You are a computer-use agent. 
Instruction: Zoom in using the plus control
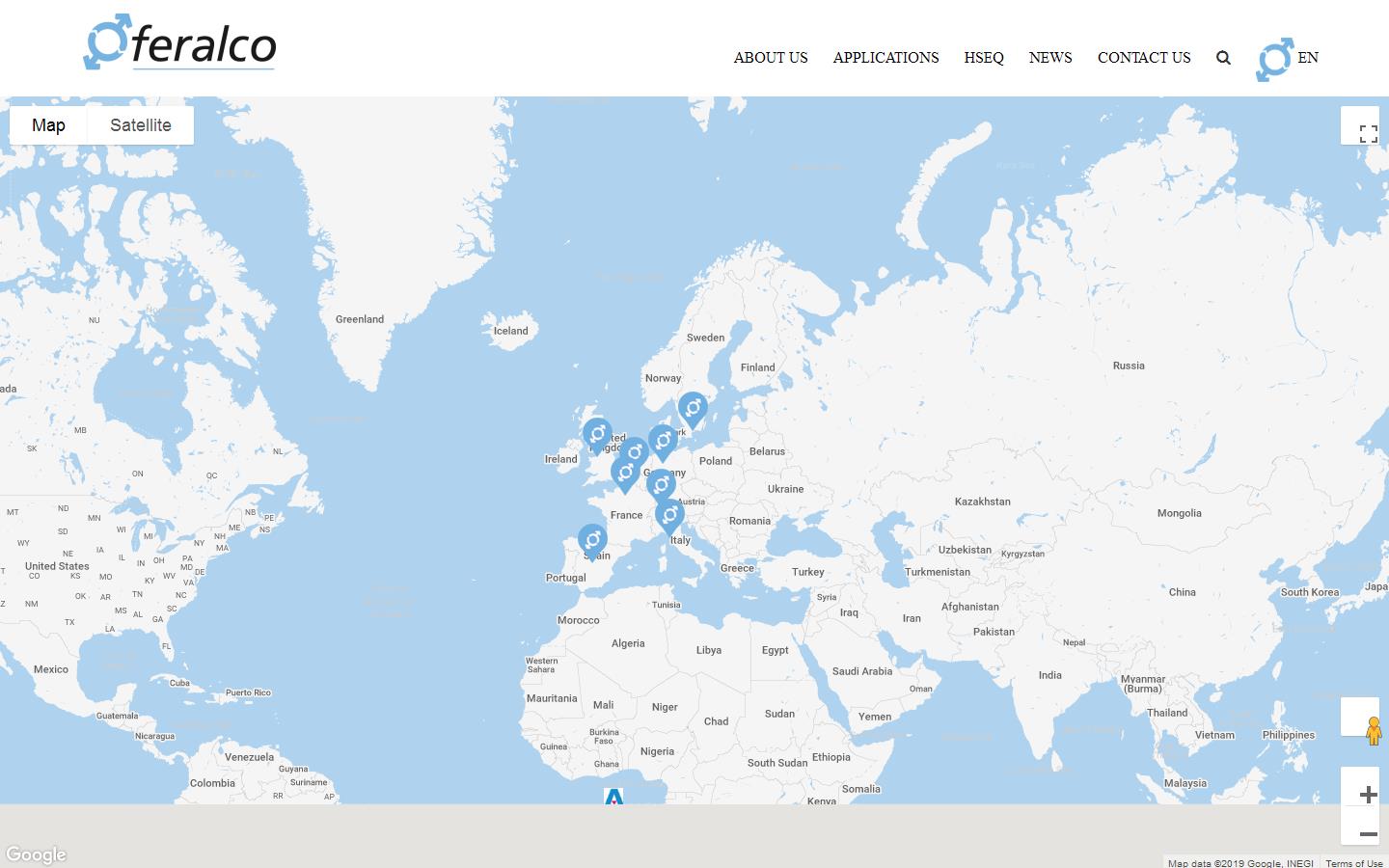[1367, 794]
